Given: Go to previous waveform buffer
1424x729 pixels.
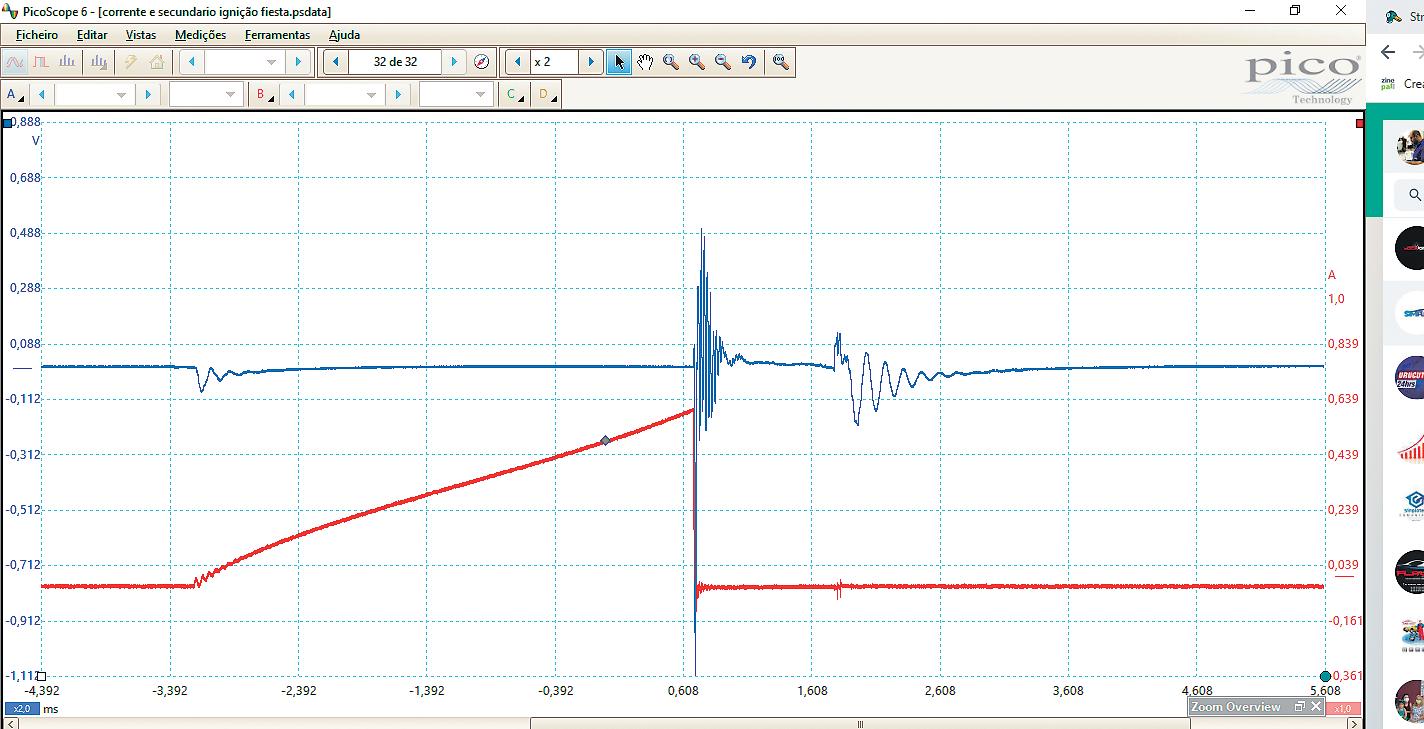Looking at the screenshot, I should [336, 62].
